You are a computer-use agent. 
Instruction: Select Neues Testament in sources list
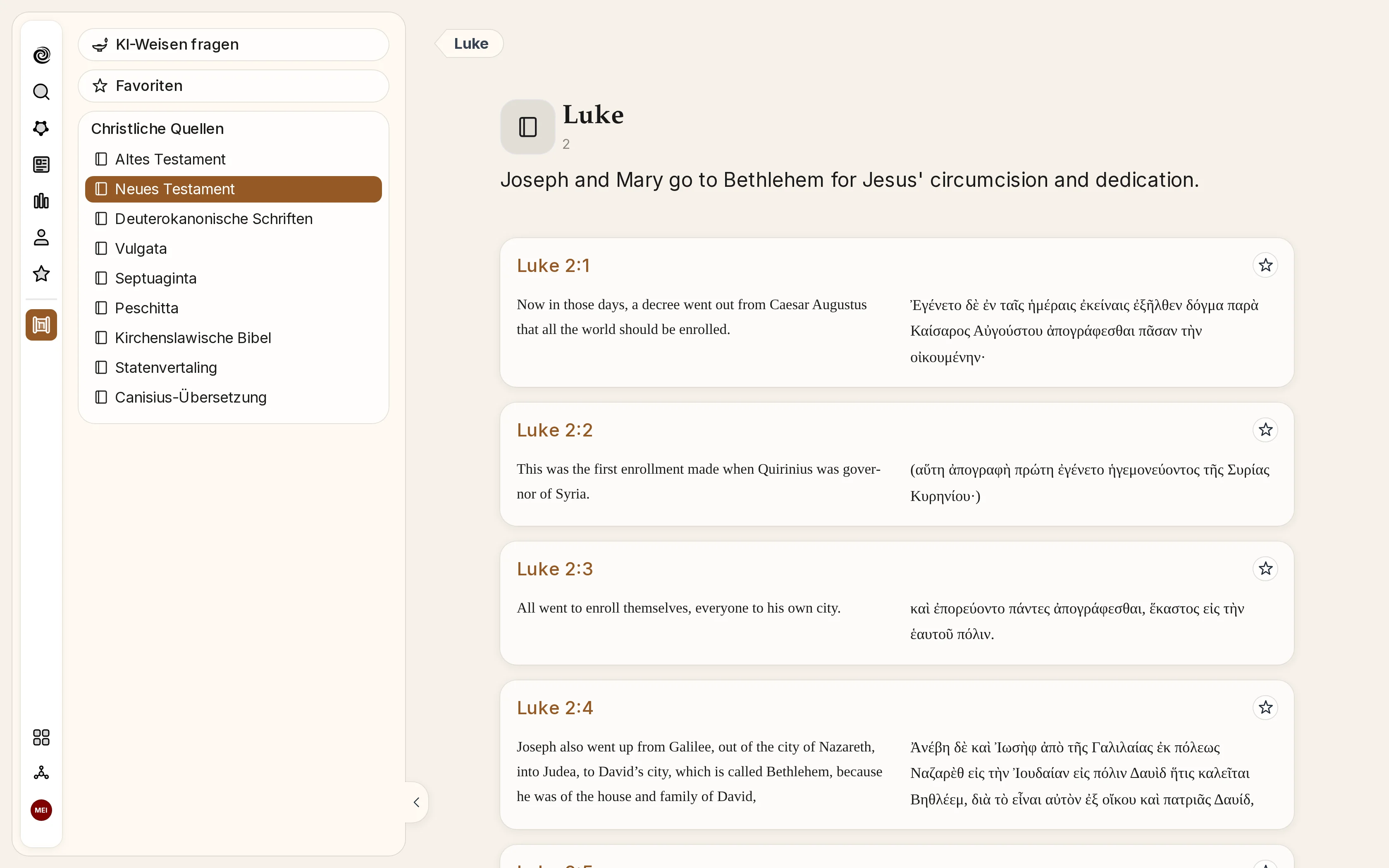click(x=234, y=189)
